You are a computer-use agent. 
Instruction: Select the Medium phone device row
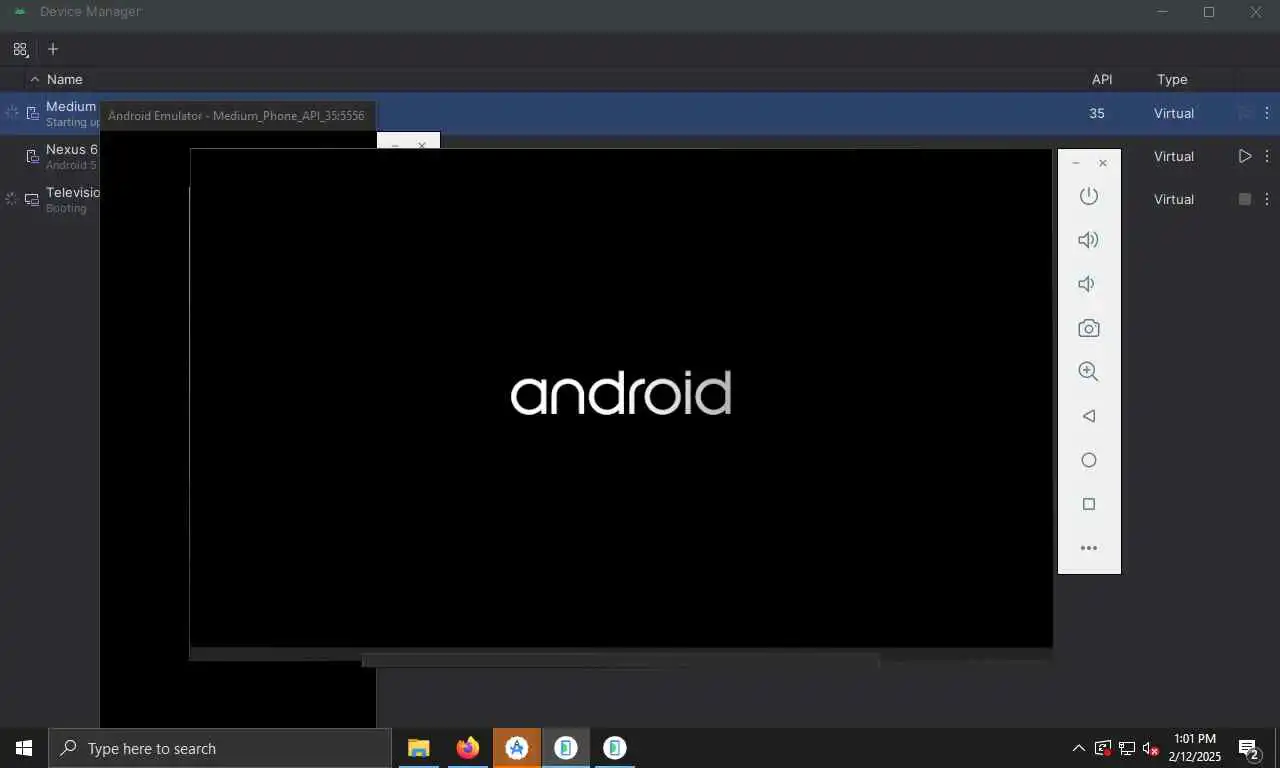tap(640, 113)
